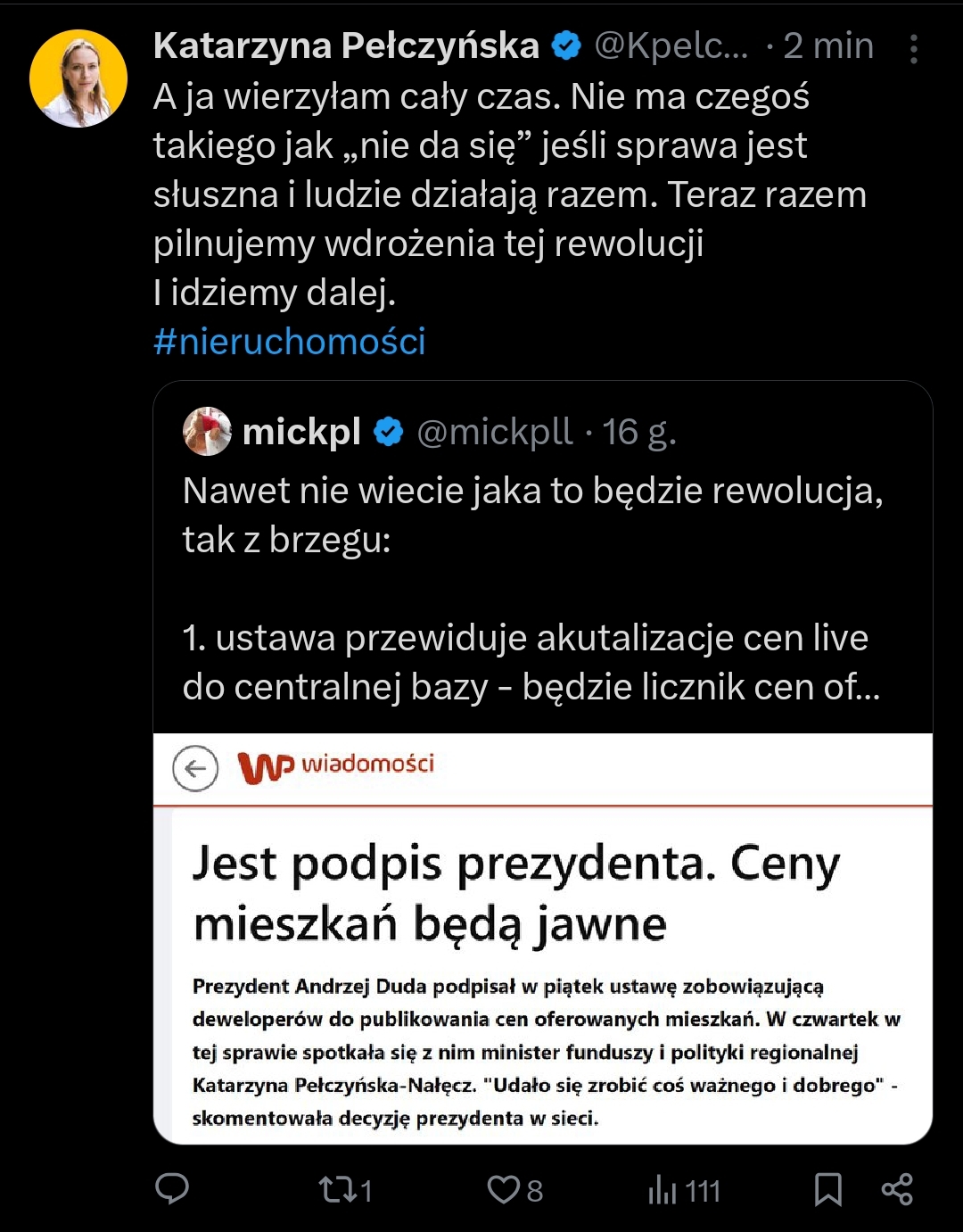Click mickpl's verified checkmark badge

[388, 433]
